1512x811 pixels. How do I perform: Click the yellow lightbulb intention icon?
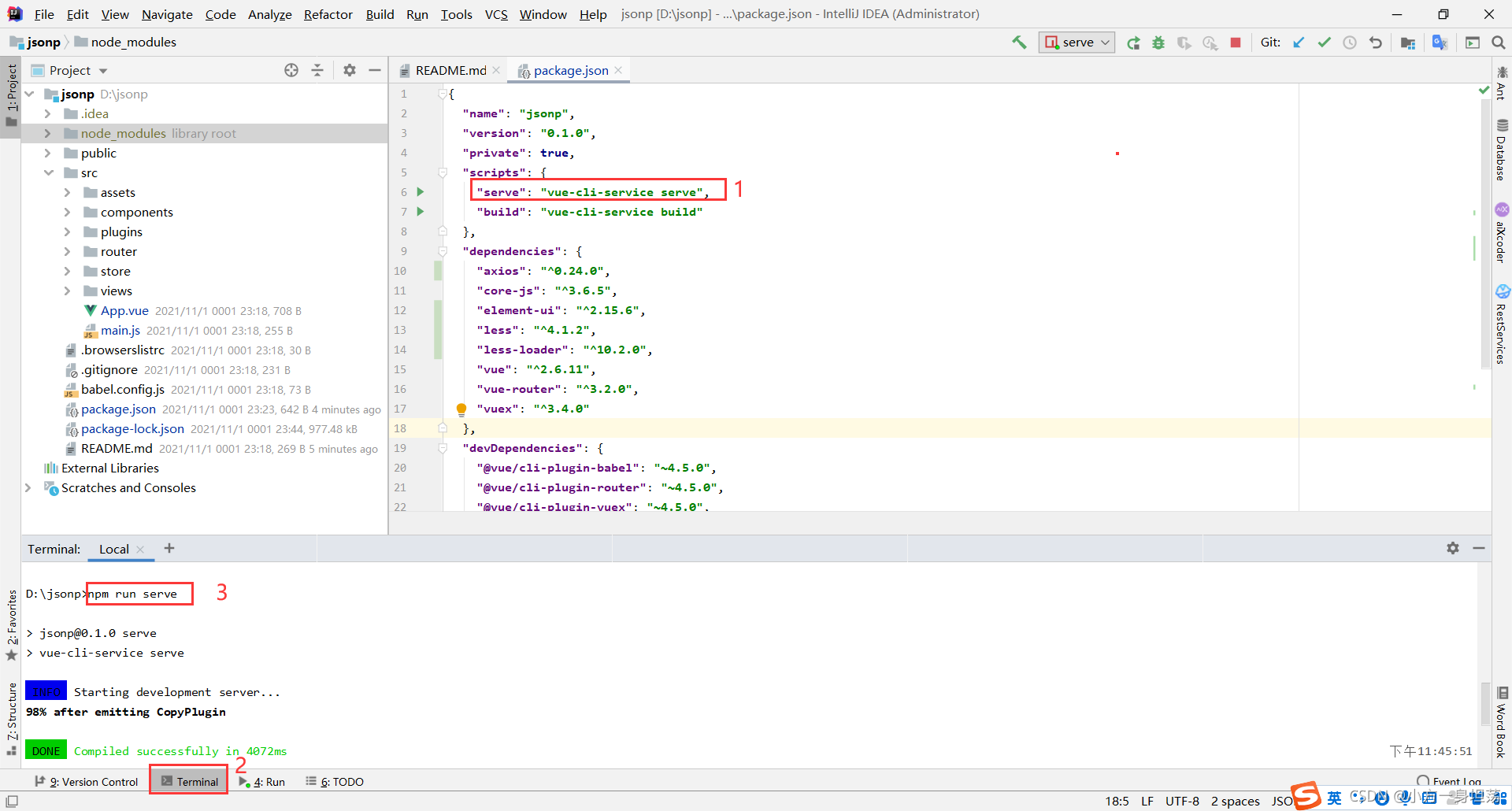click(x=461, y=409)
